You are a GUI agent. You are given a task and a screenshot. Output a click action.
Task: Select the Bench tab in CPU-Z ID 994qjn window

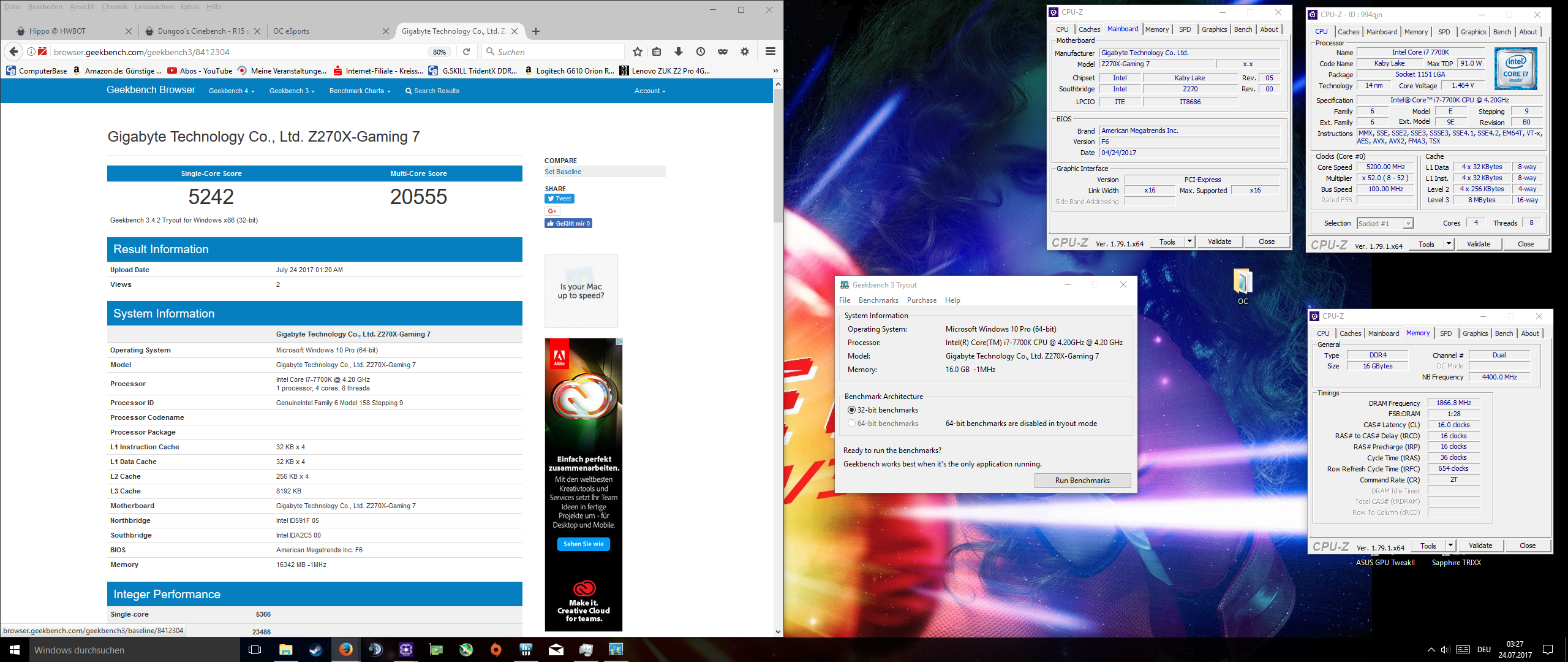[x=1502, y=32]
